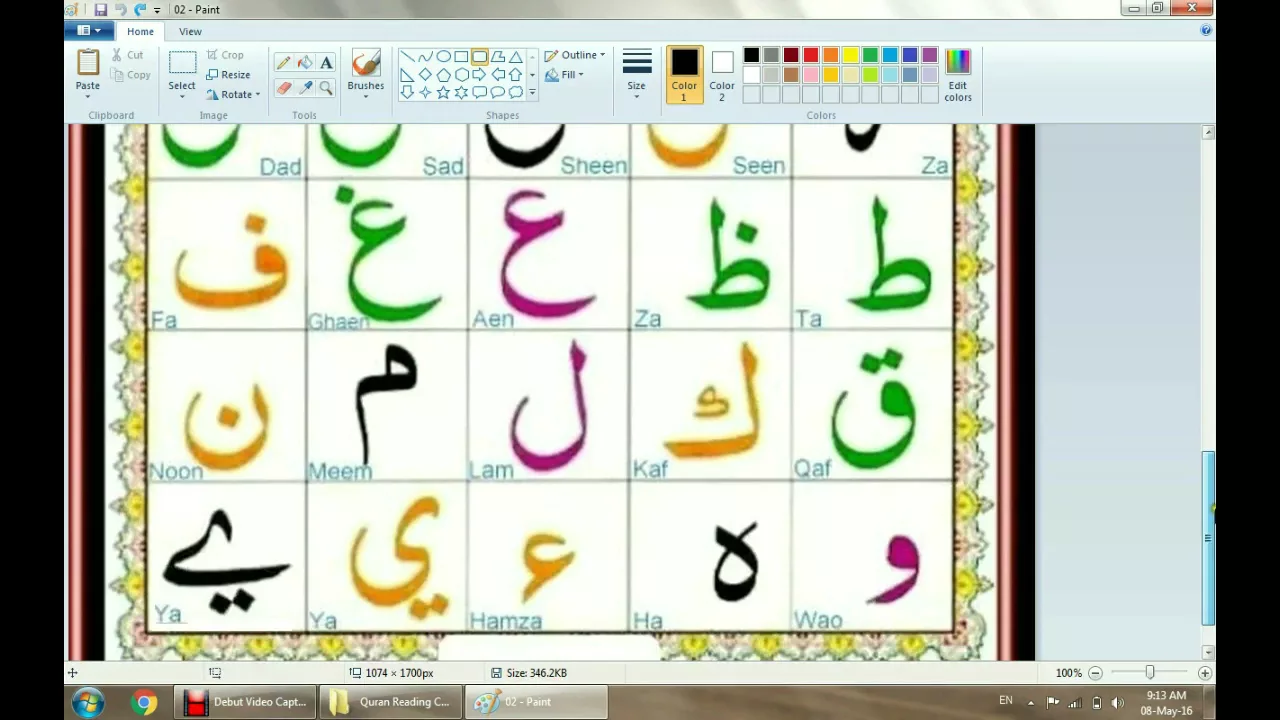Open Quran Reading folder in taskbar
This screenshot has height=720, width=1280.
coord(391,702)
